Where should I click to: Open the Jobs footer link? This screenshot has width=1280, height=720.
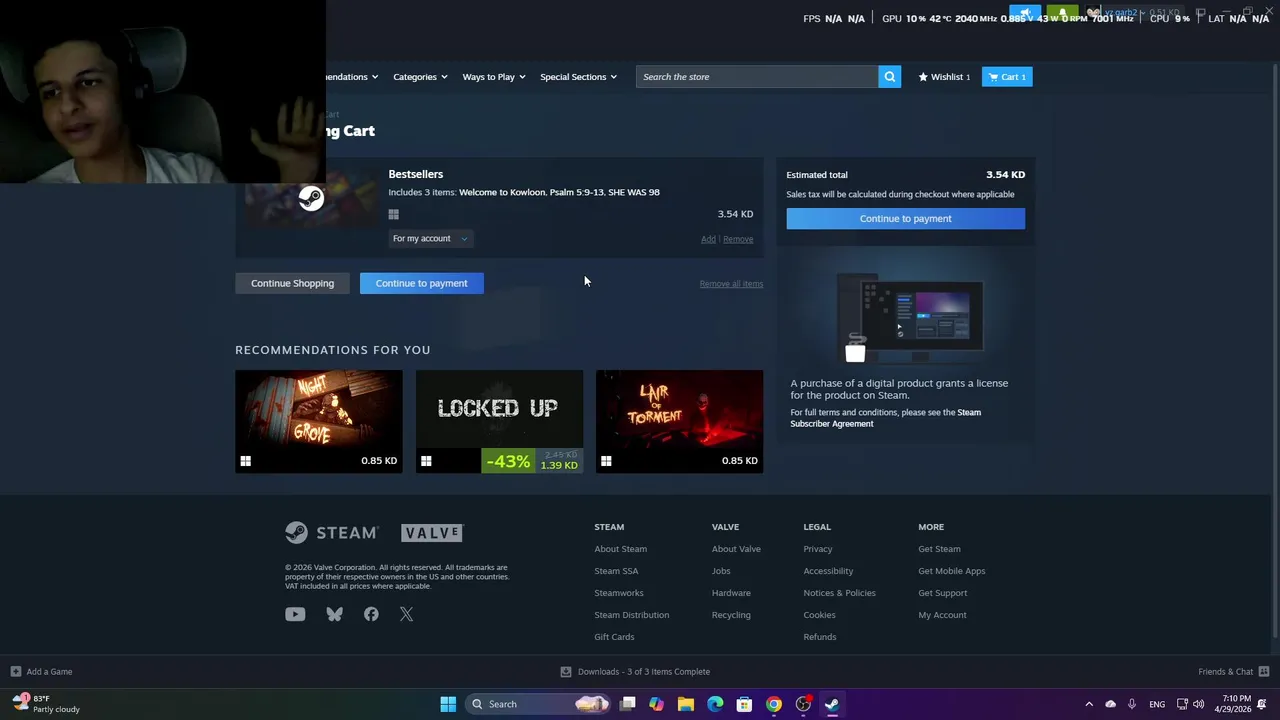coord(721,571)
